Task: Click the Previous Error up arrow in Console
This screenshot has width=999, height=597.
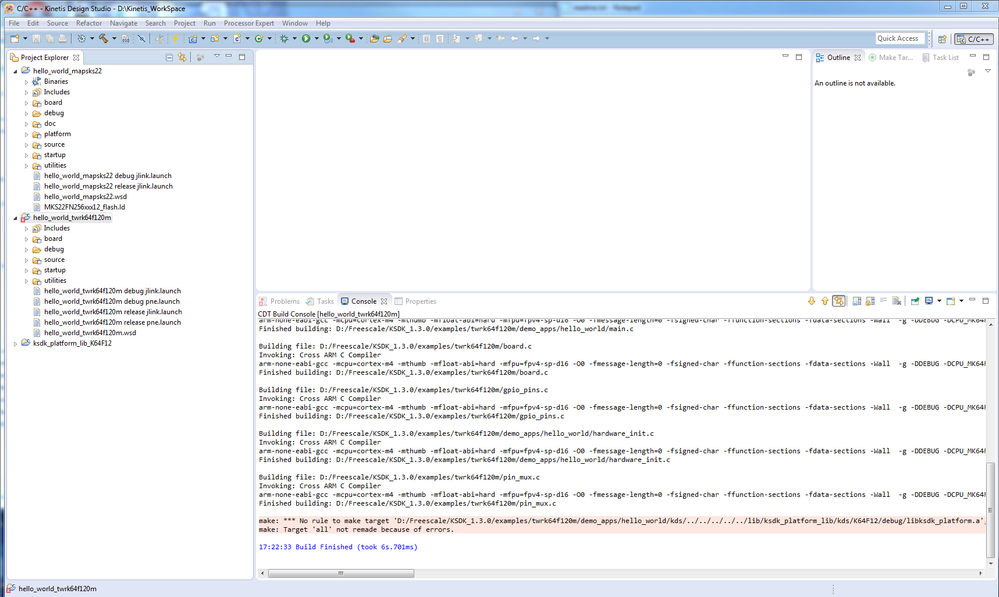Action: 825,301
